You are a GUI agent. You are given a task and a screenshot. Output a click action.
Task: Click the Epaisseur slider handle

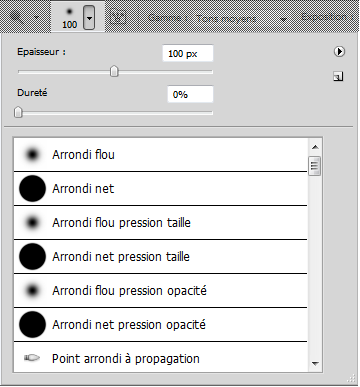(x=114, y=71)
